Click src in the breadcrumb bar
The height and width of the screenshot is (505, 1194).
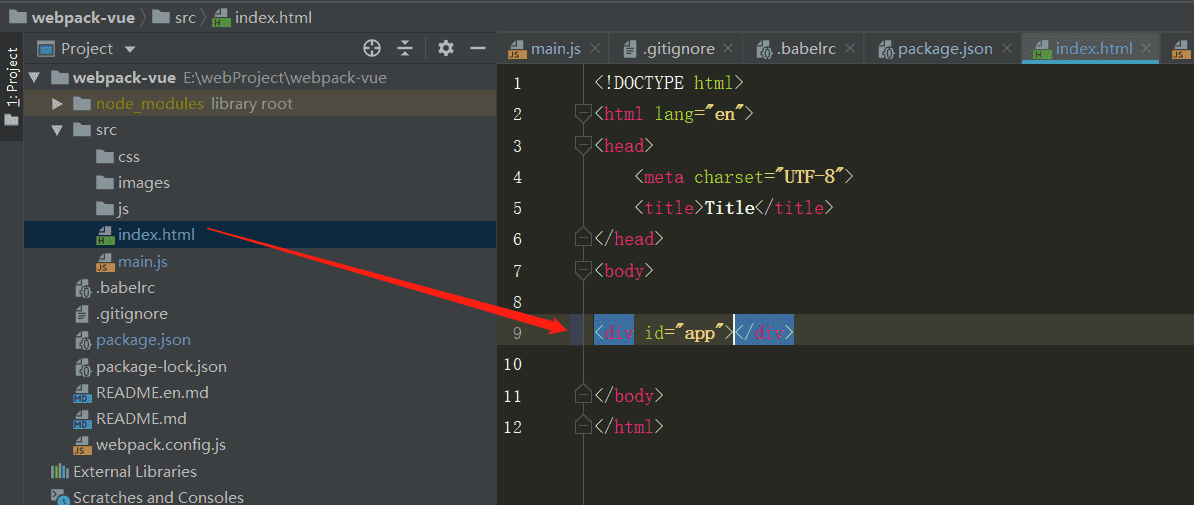click(174, 17)
